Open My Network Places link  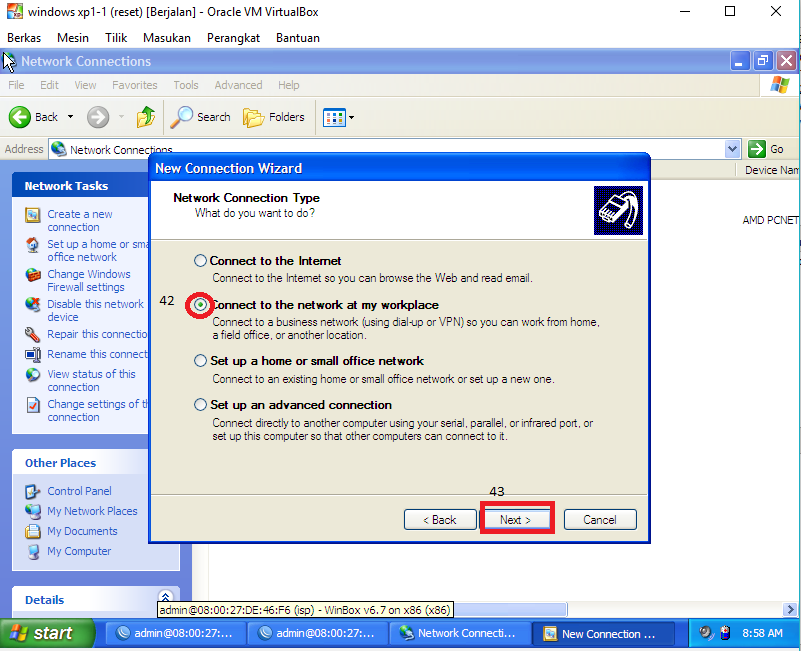(92, 511)
